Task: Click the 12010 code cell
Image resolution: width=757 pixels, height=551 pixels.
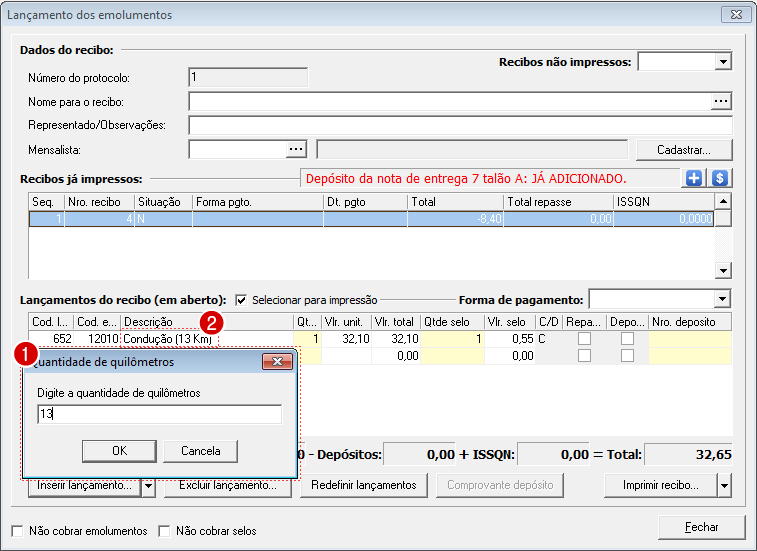Action: click(97, 339)
